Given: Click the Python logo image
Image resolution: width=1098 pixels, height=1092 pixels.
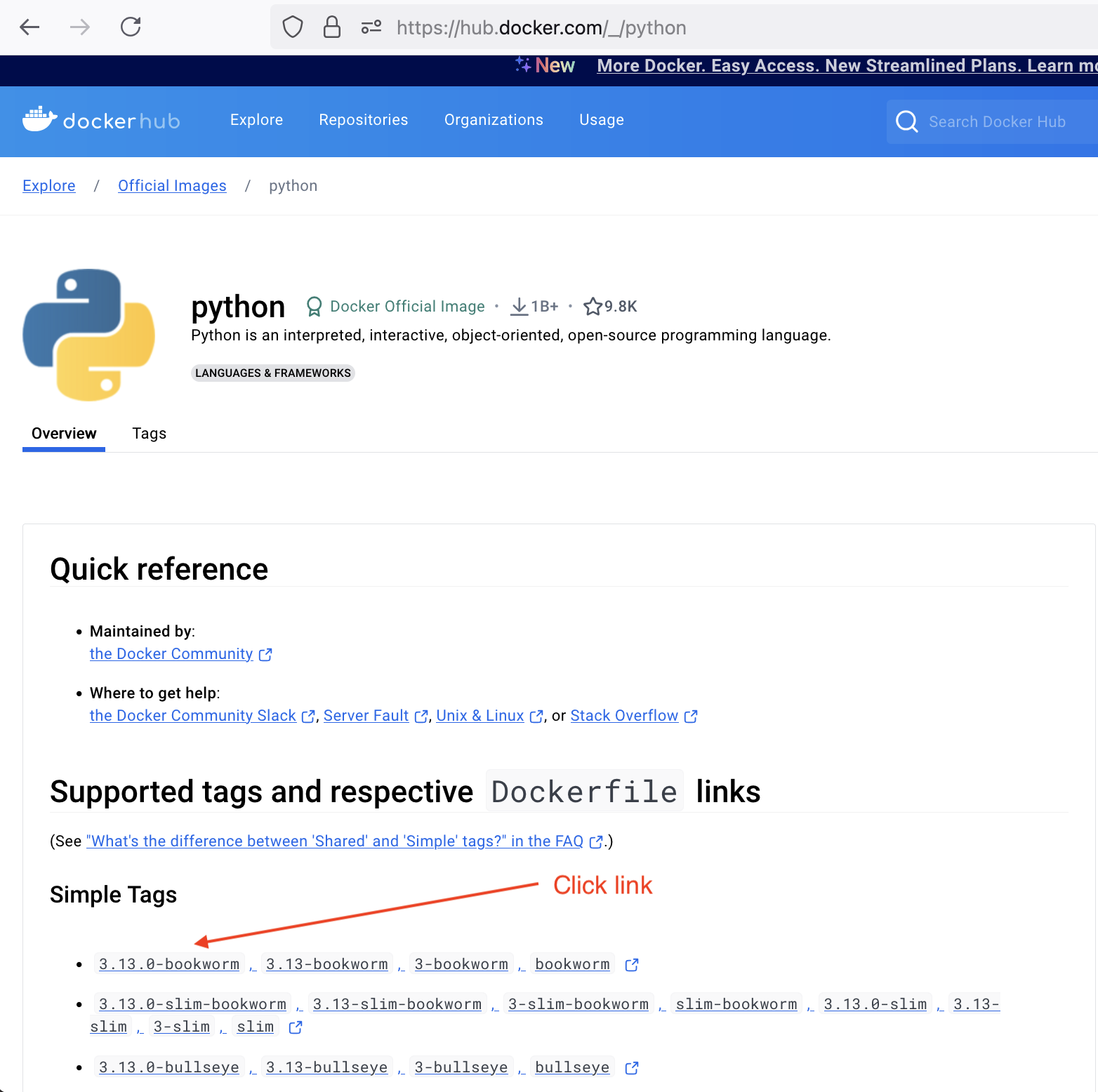Looking at the screenshot, I should tap(89, 335).
